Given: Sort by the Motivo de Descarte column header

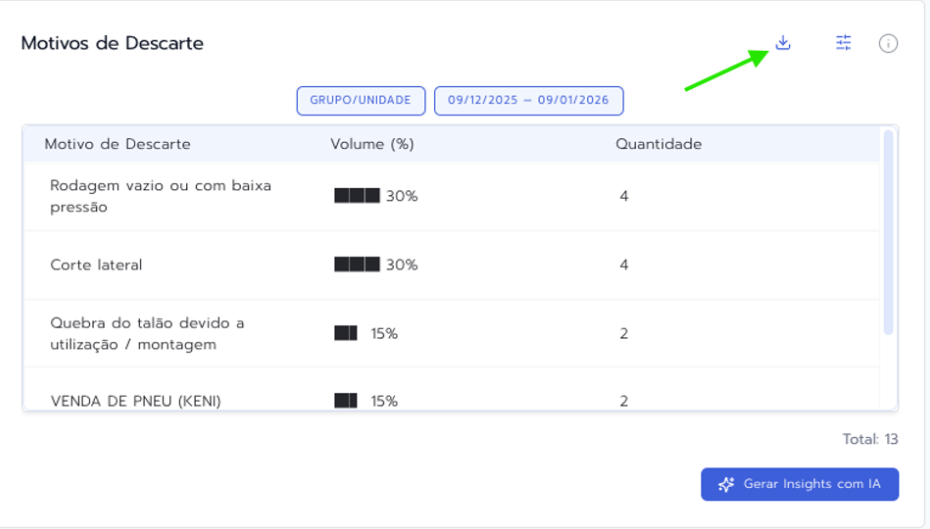Looking at the screenshot, I should (117, 144).
